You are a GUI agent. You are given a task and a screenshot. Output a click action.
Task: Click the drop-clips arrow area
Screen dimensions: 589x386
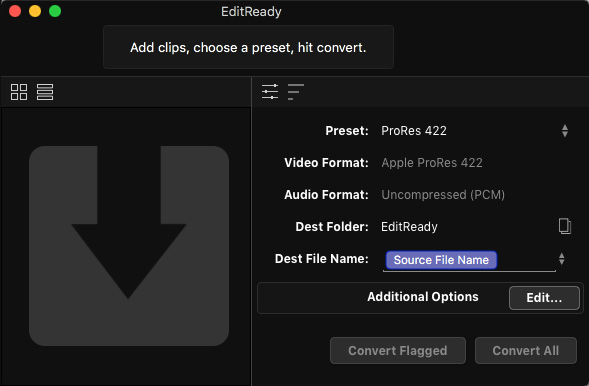129,246
